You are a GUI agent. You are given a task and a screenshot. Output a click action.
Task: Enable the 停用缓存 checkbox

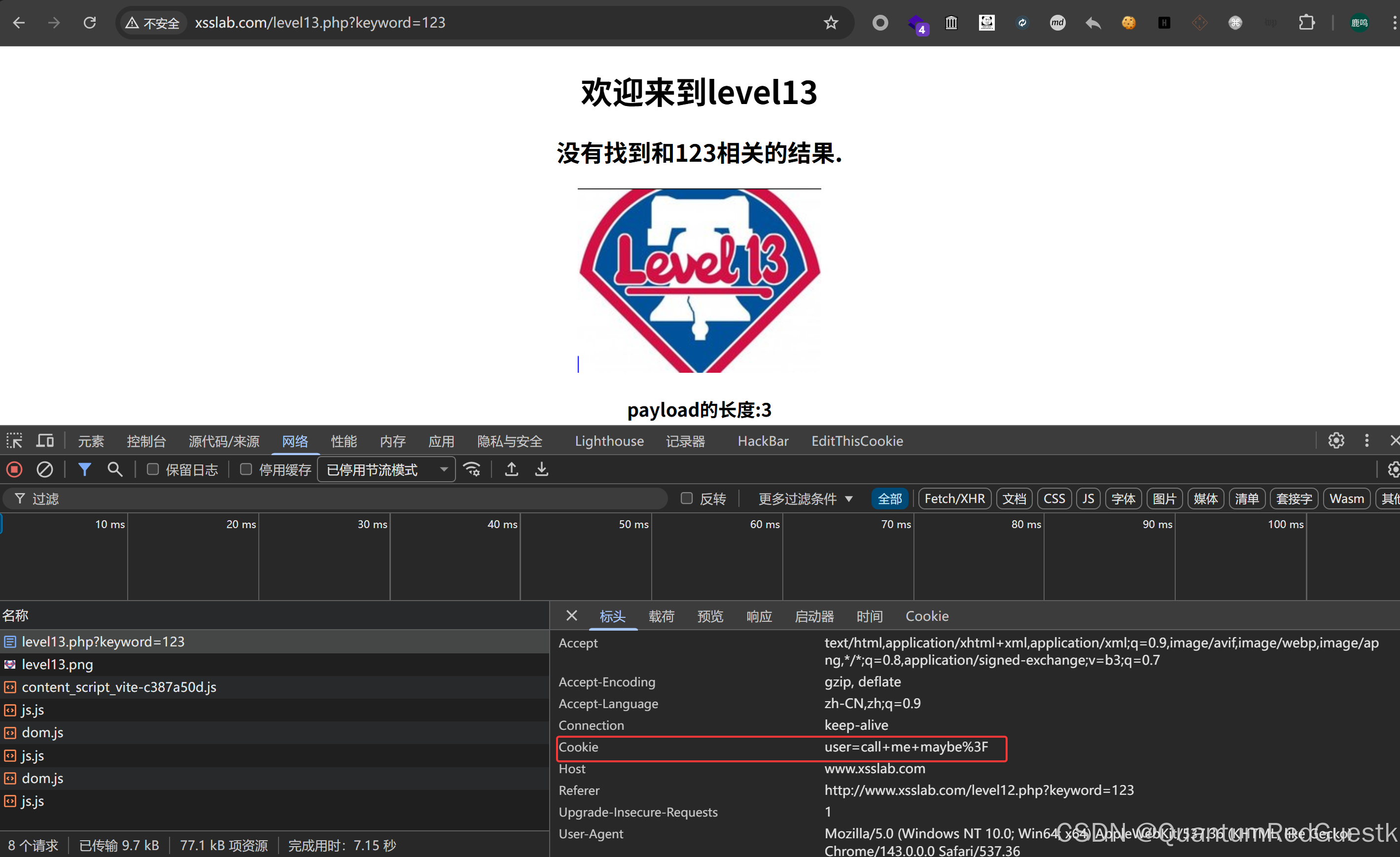246,469
